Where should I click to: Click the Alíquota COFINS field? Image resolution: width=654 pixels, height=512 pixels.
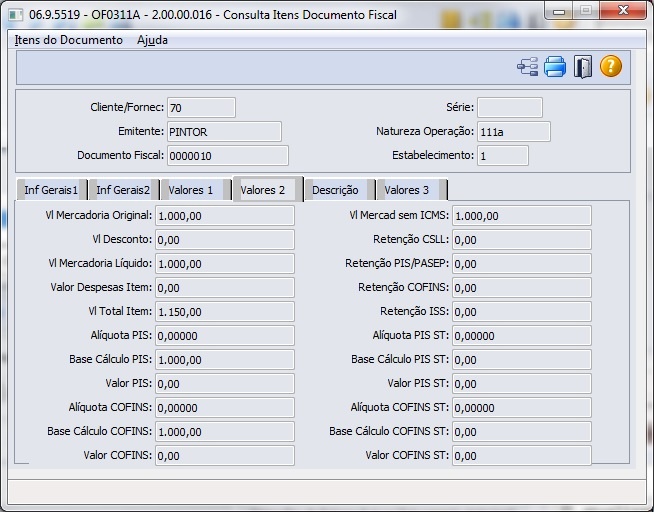click(x=225, y=407)
